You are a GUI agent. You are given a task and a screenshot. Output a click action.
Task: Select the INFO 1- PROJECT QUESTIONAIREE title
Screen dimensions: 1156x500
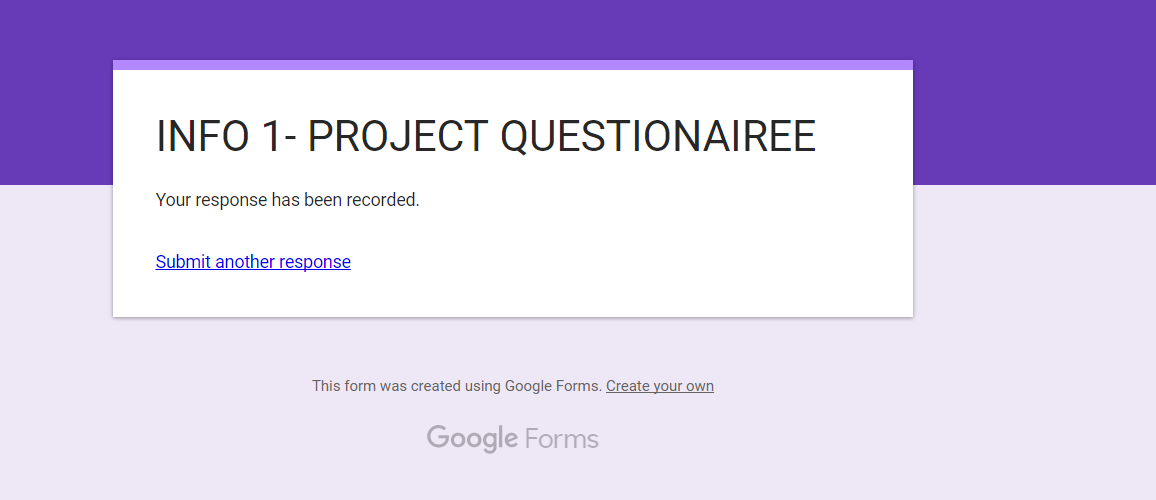[486, 136]
